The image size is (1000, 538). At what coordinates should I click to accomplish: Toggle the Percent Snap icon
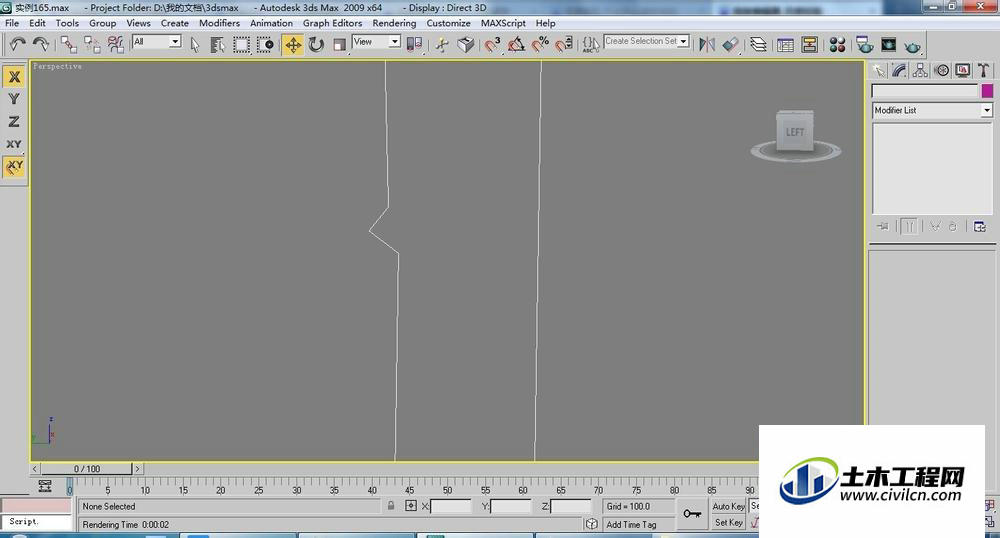click(x=540, y=44)
